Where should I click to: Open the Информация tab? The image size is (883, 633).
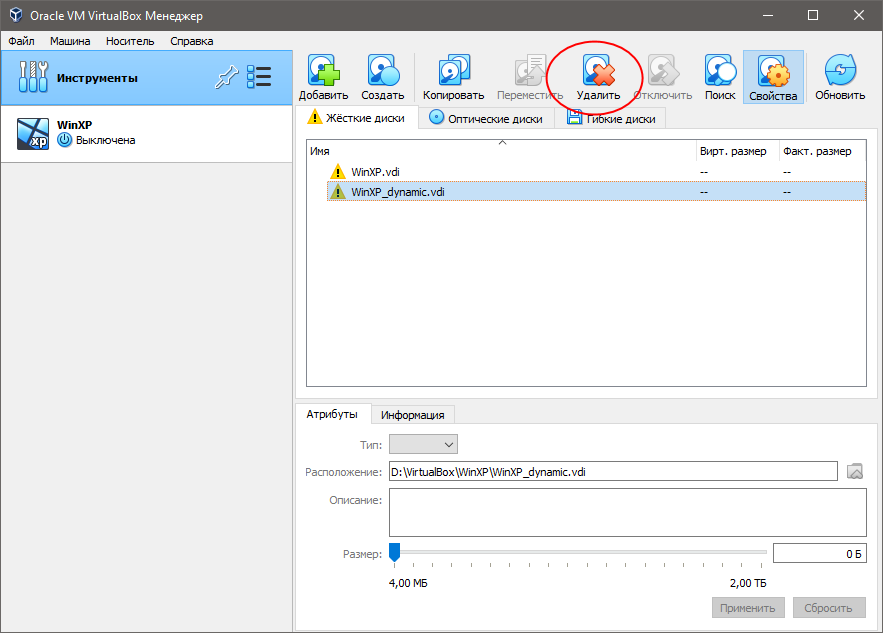point(413,415)
